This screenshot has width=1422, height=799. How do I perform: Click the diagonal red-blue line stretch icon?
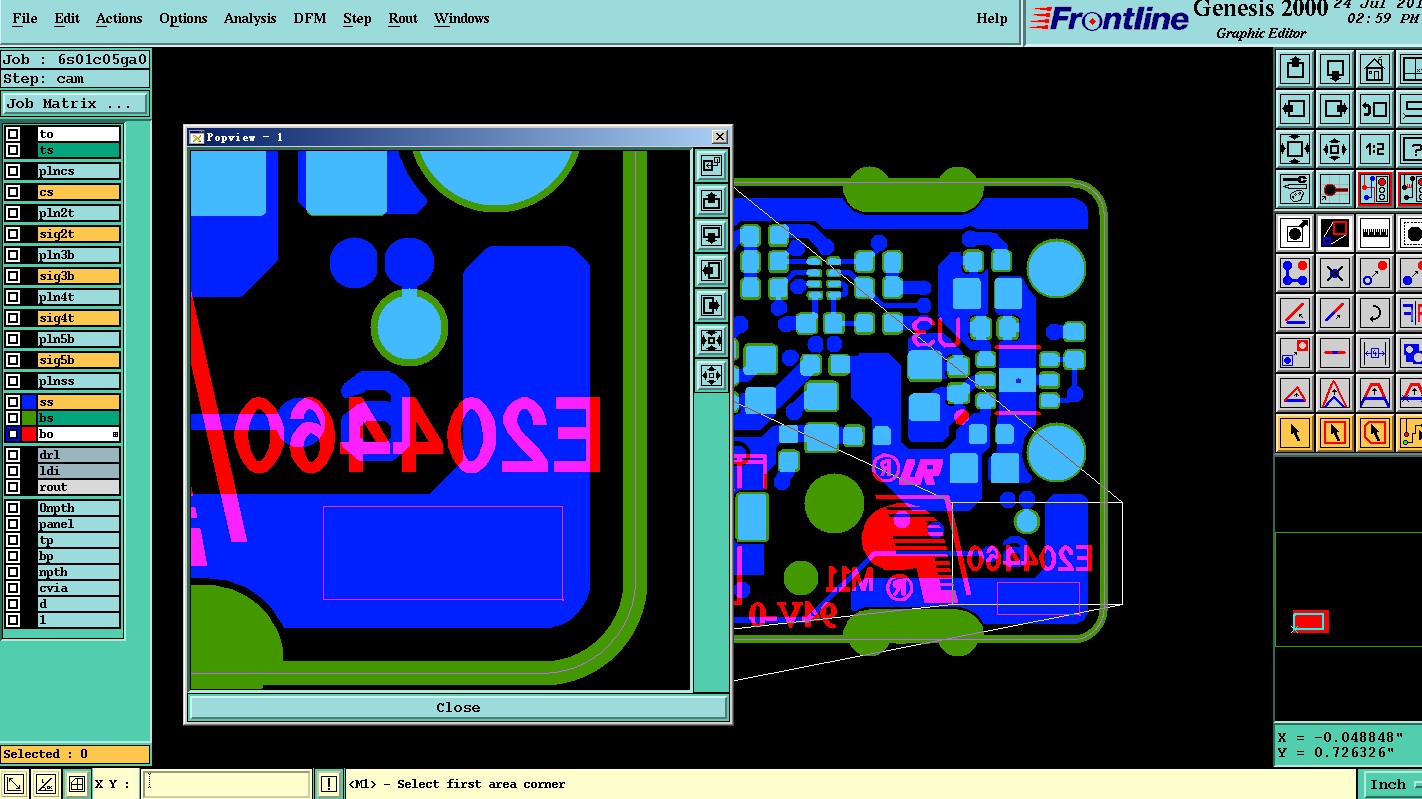coord(1335,313)
